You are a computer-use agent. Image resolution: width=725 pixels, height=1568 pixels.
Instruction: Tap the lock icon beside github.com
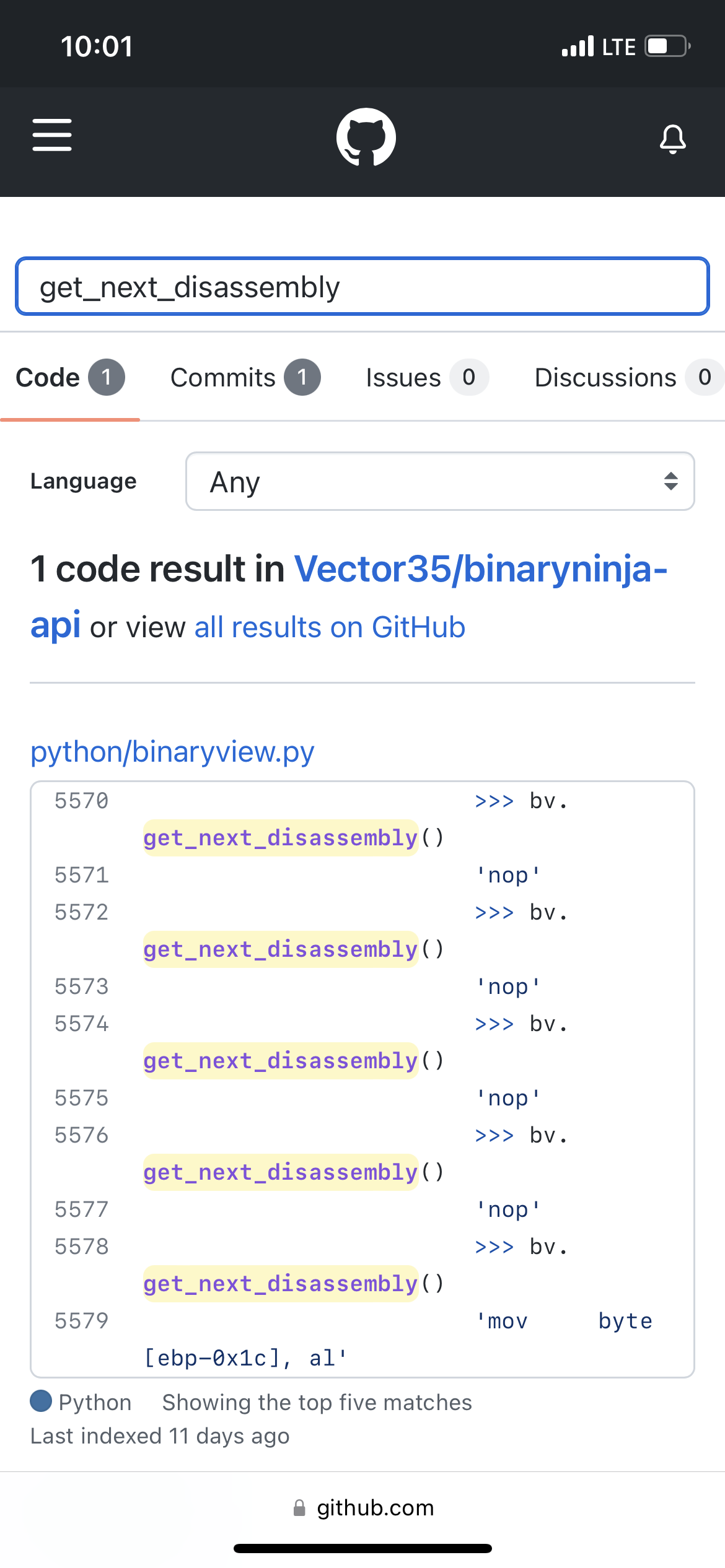click(299, 1508)
